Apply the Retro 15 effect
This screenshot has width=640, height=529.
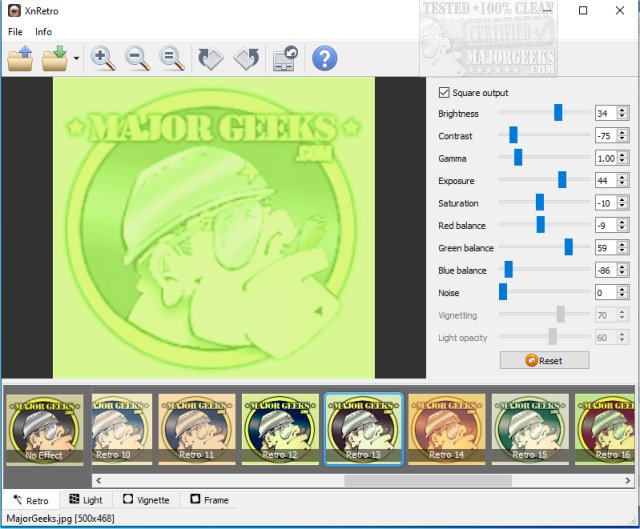[530, 429]
